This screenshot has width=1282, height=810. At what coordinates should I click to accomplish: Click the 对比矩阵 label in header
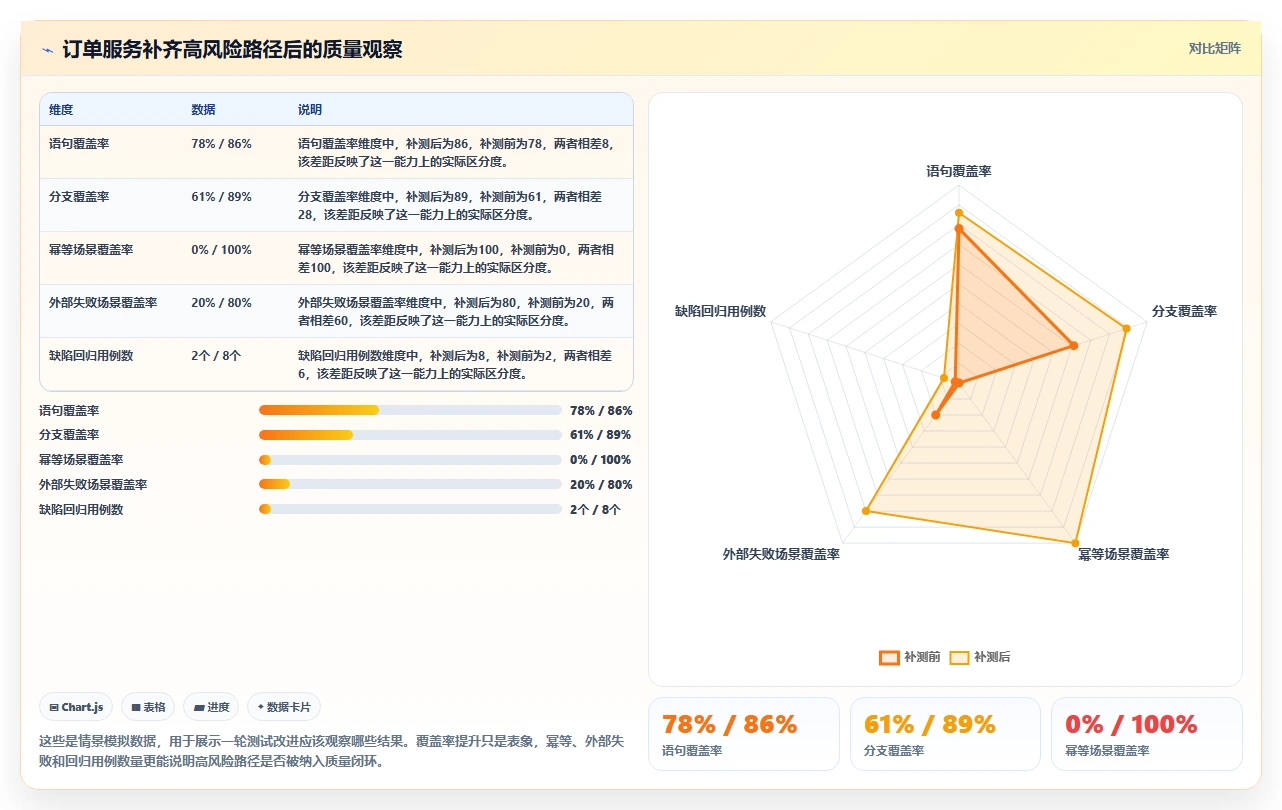[1215, 48]
